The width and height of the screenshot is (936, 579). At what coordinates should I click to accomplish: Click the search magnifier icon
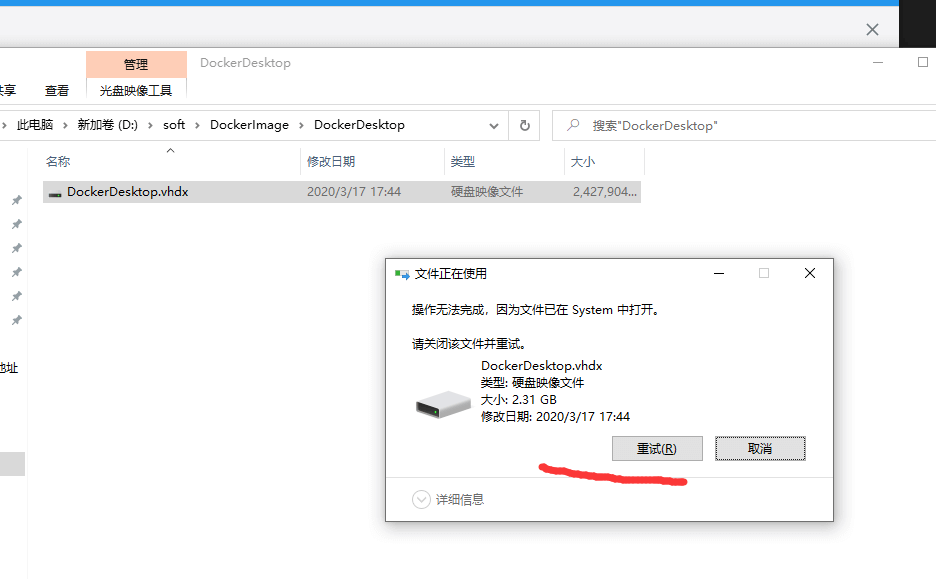pyautogui.click(x=573, y=126)
